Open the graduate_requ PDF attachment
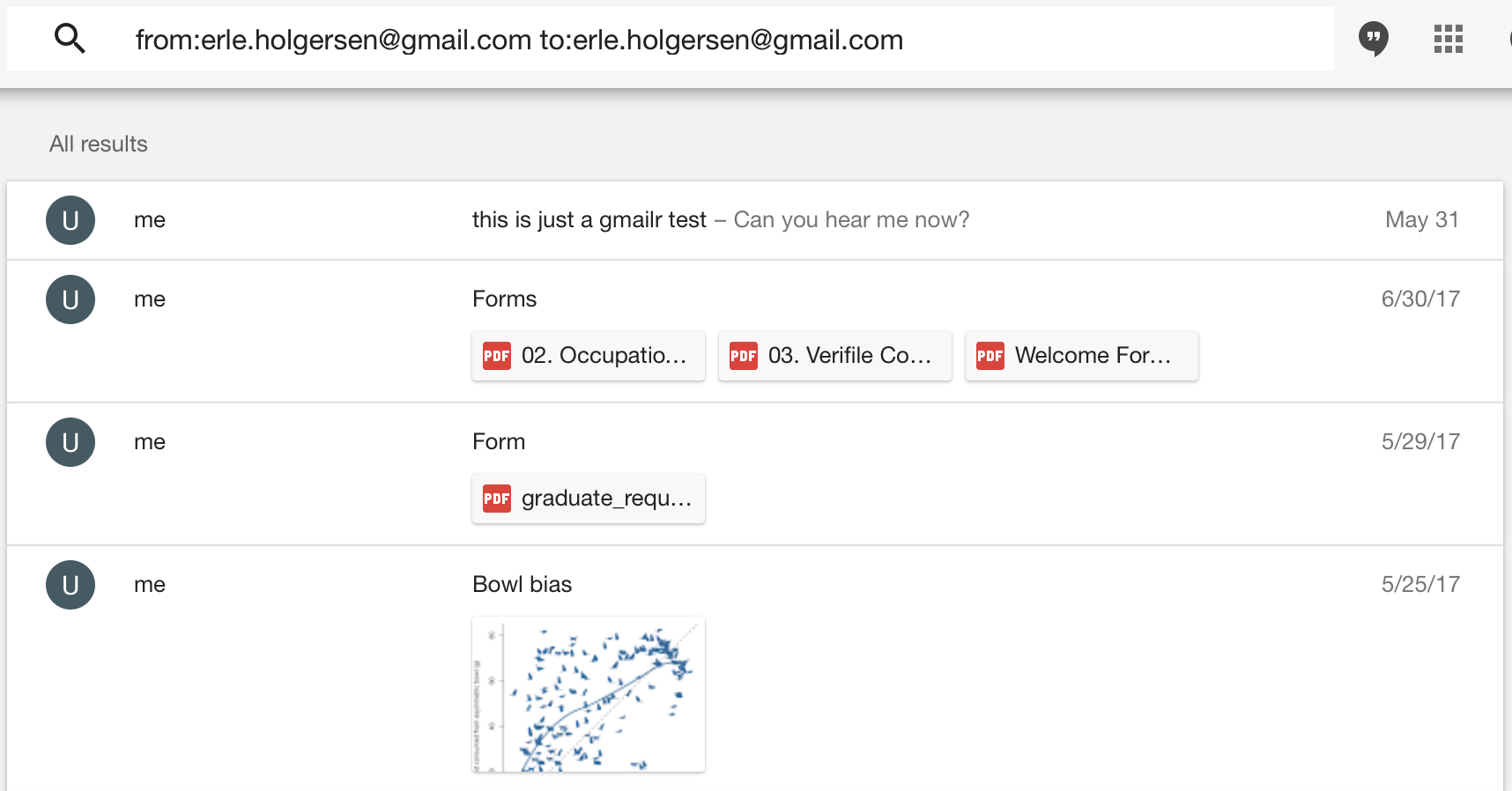This screenshot has height=791, width=1512. point(606,499)
